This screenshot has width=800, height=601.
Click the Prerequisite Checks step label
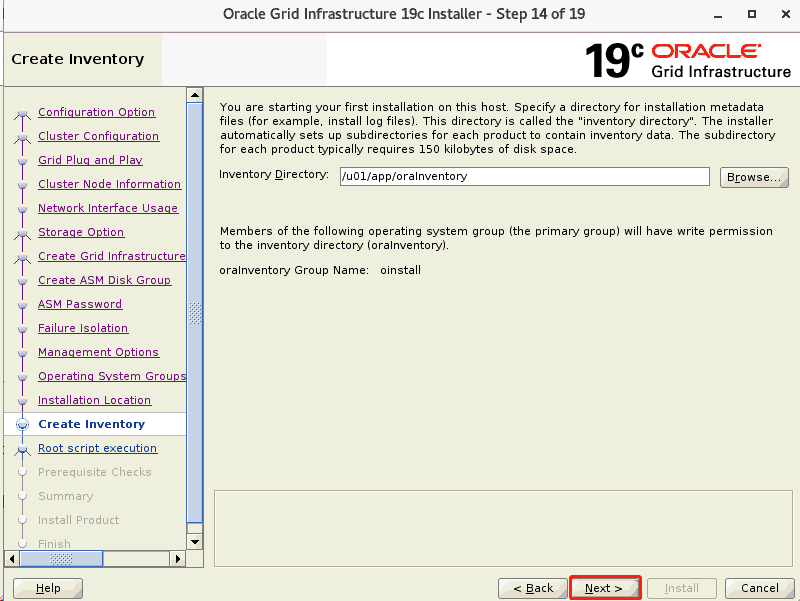pos(94,472)
